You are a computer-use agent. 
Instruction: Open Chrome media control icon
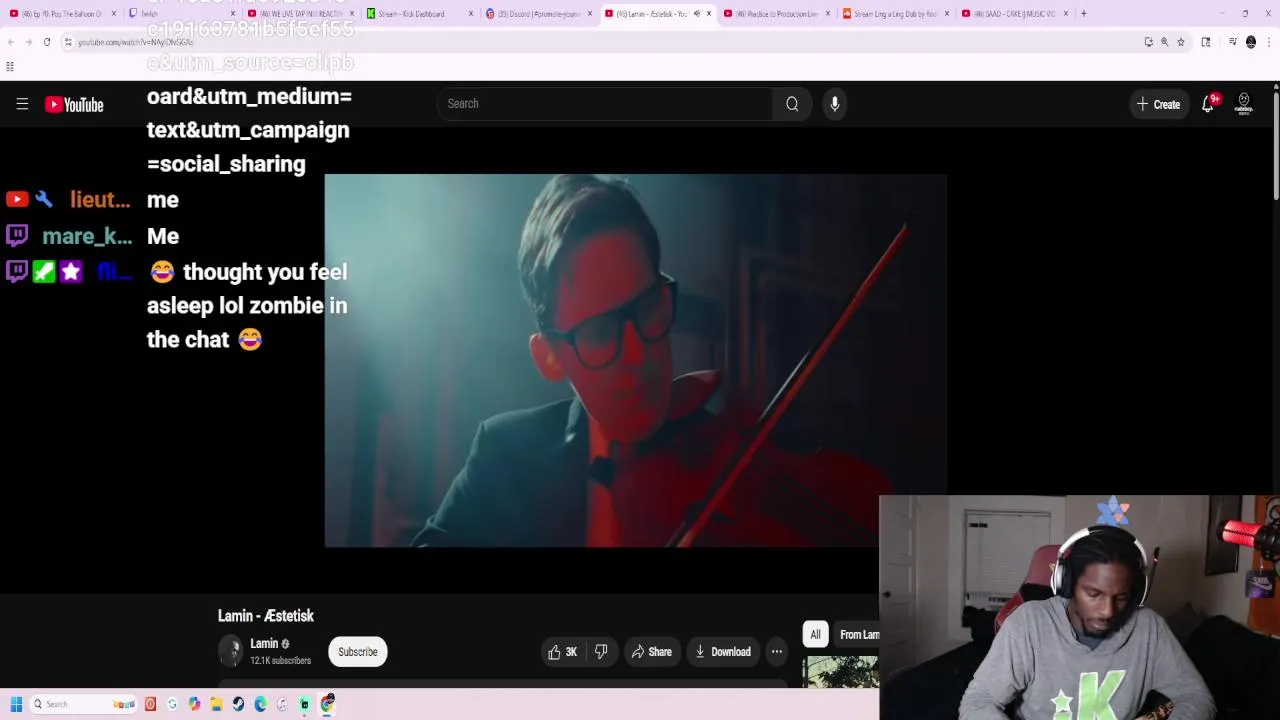[1232, 42]
